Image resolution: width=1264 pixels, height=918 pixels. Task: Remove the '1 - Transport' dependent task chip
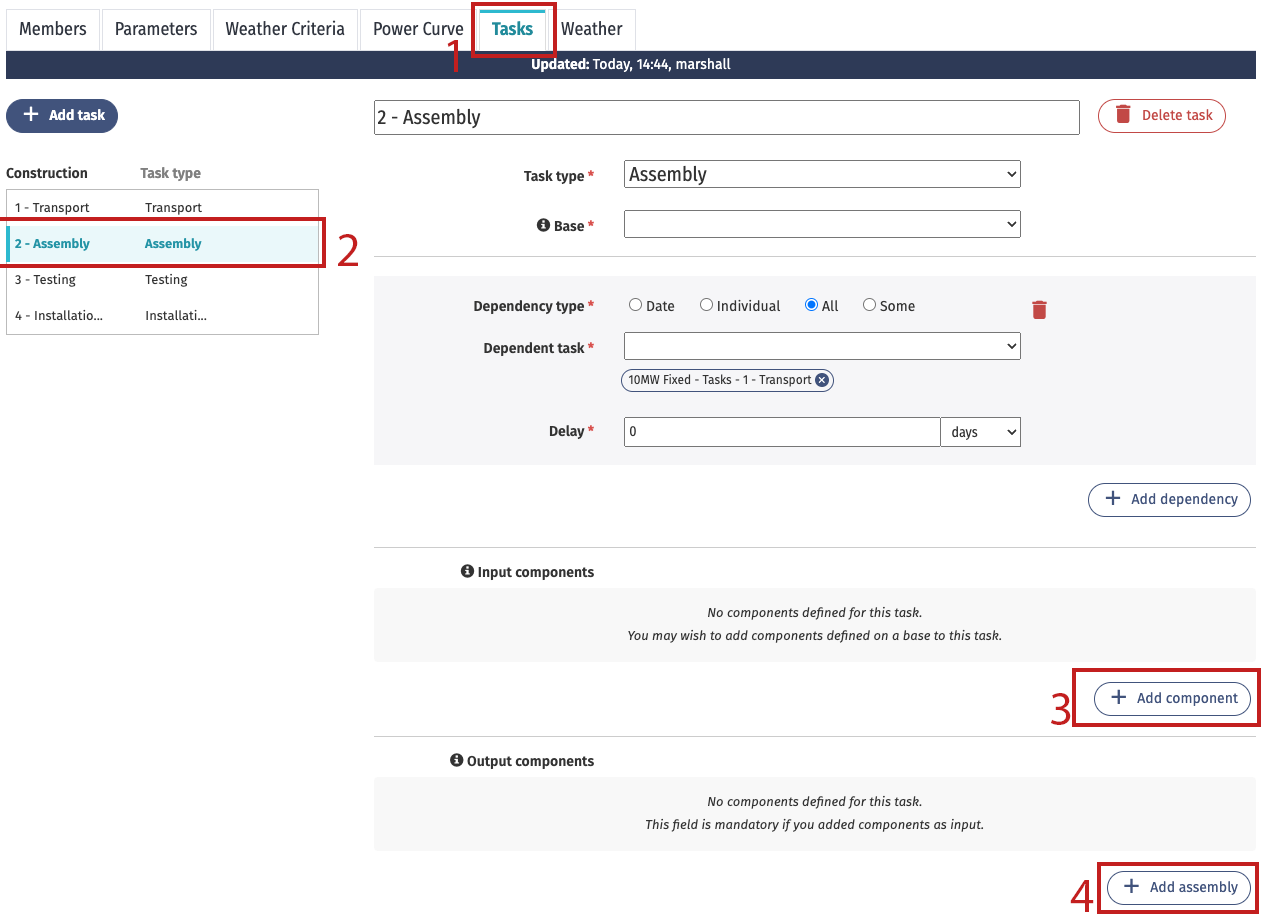(822, 380)
